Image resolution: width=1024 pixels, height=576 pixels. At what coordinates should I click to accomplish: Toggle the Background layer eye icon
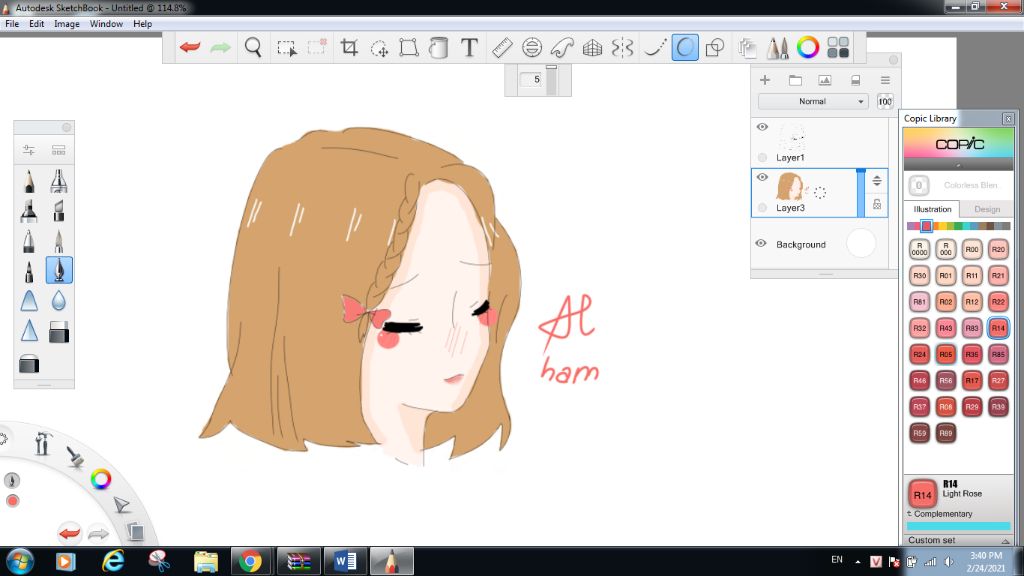761,243
